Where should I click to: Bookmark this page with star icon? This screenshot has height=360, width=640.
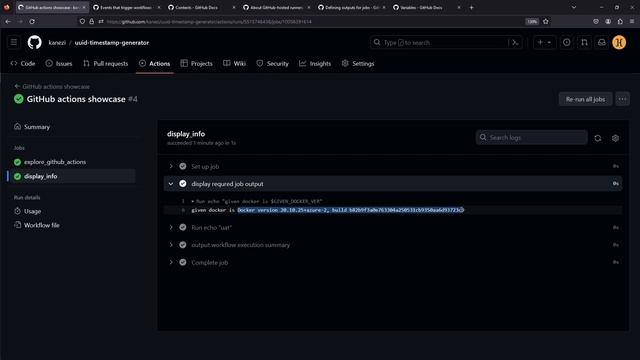(546, 21)
